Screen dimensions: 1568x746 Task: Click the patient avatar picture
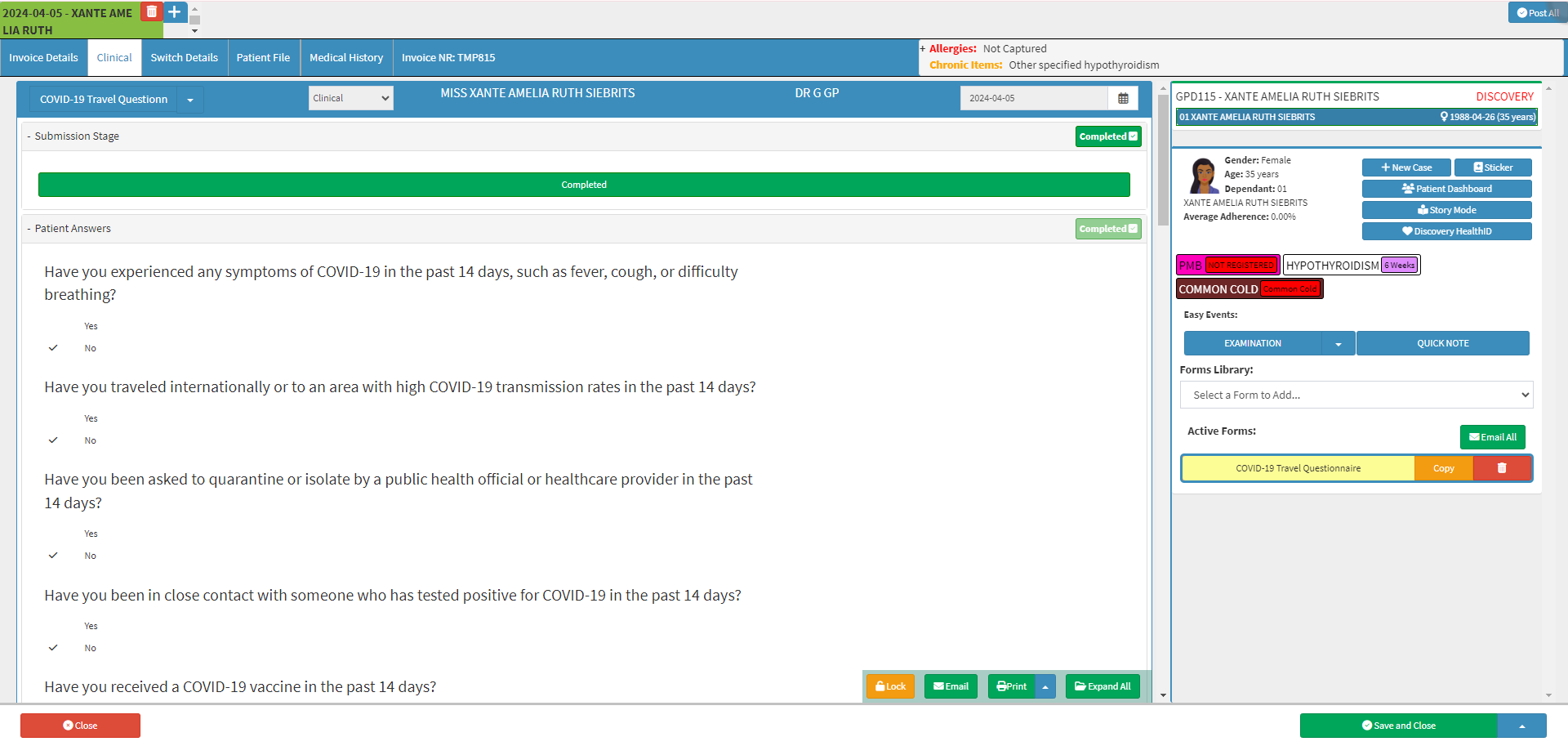(x=1202, y=176)
